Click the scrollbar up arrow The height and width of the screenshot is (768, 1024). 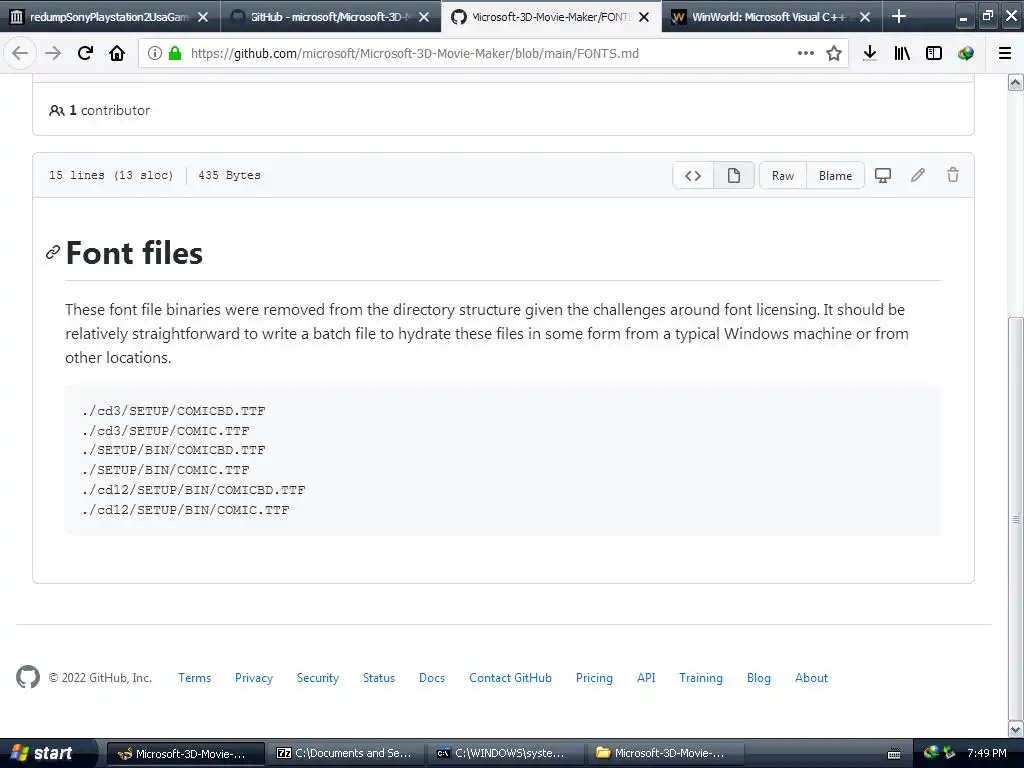pyautogui.click(x=1016, y=82)
